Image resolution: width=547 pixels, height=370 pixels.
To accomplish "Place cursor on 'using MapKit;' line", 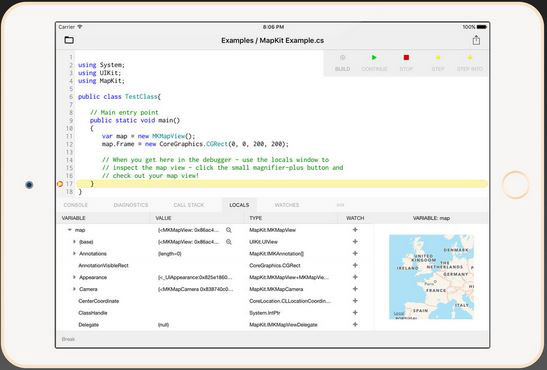I will point(101,81).
